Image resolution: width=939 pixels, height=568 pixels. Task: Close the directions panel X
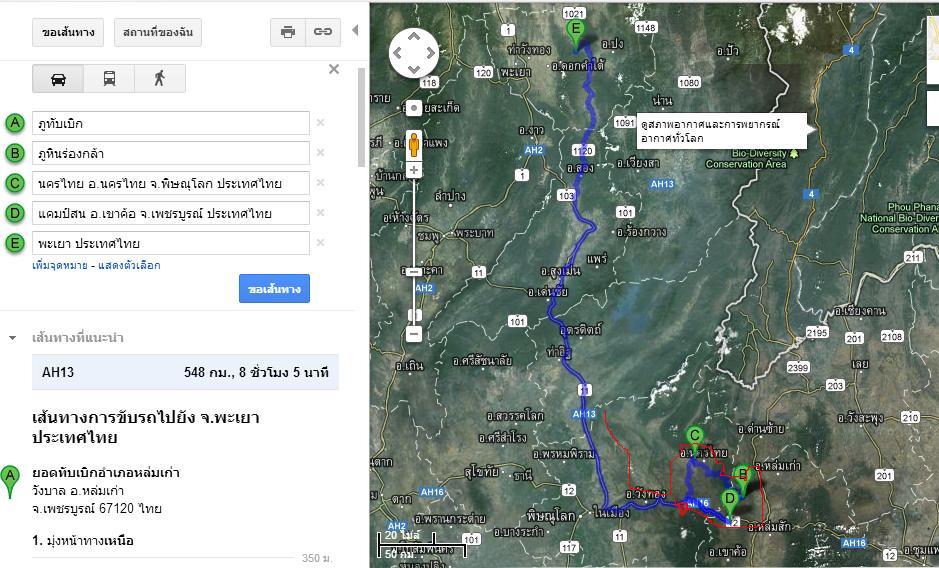(x=334, y=69)
